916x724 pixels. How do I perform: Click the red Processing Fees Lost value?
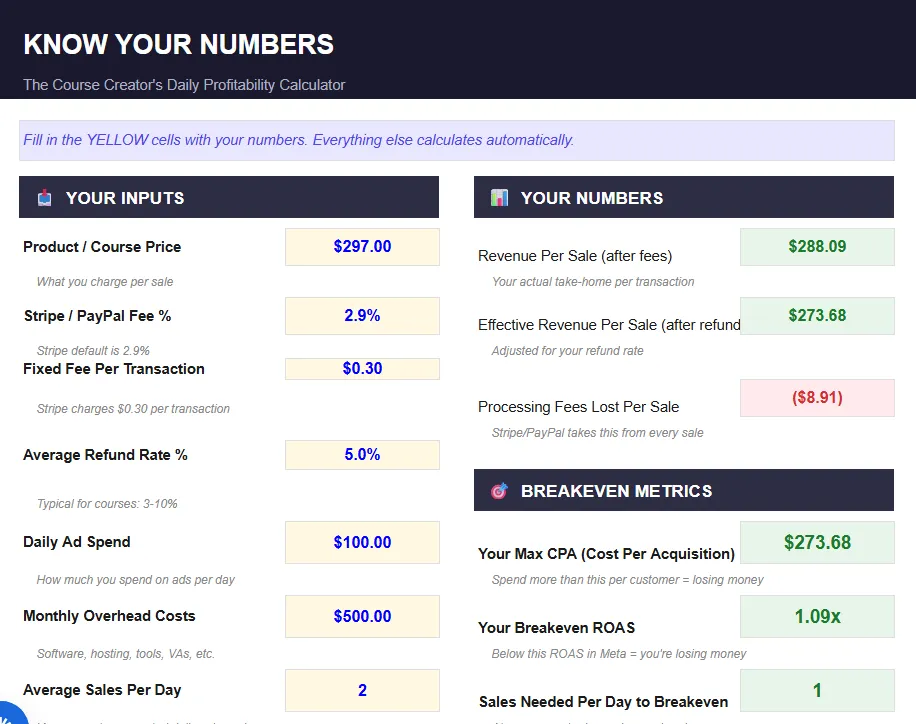click(x=817, y=398)
